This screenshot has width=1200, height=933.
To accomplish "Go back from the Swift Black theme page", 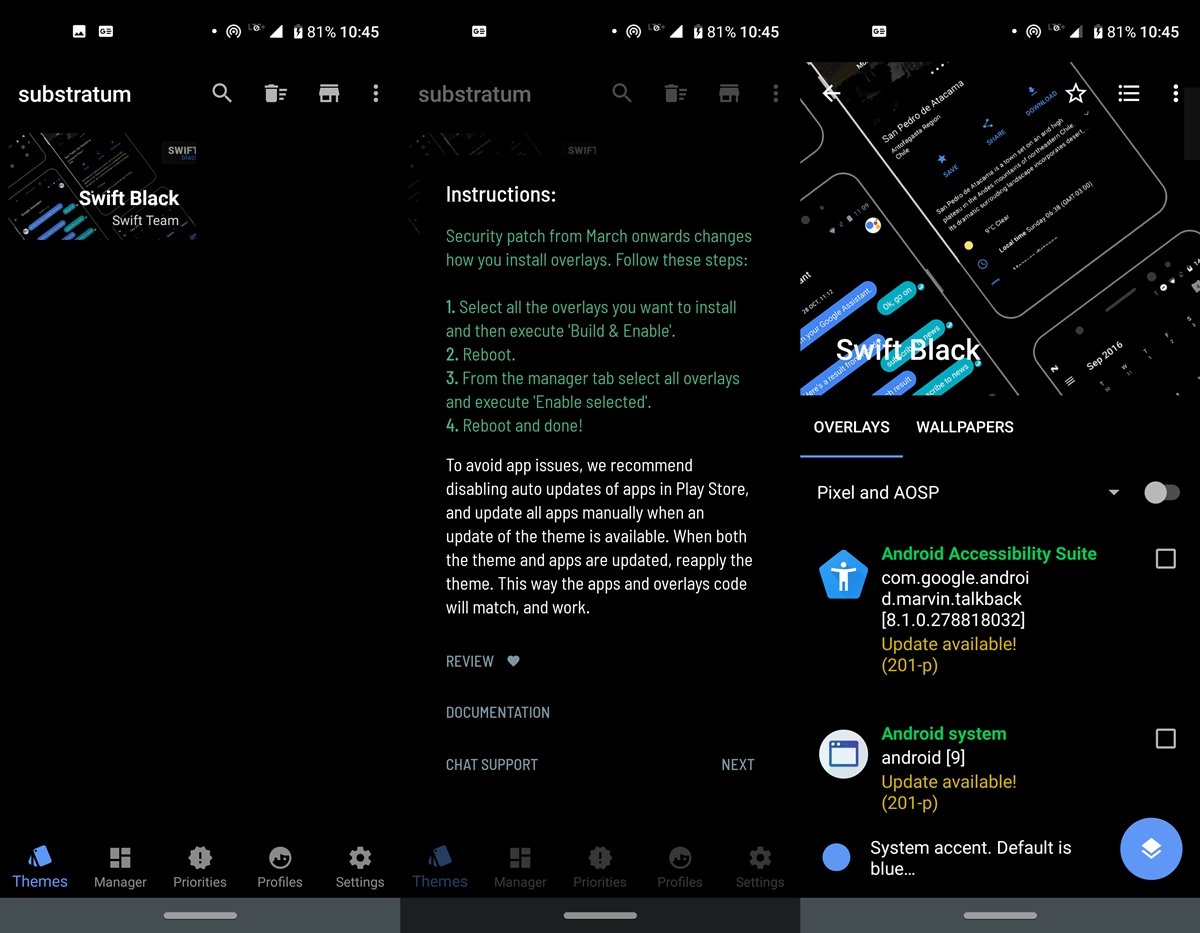I will [x=831, y=93].
